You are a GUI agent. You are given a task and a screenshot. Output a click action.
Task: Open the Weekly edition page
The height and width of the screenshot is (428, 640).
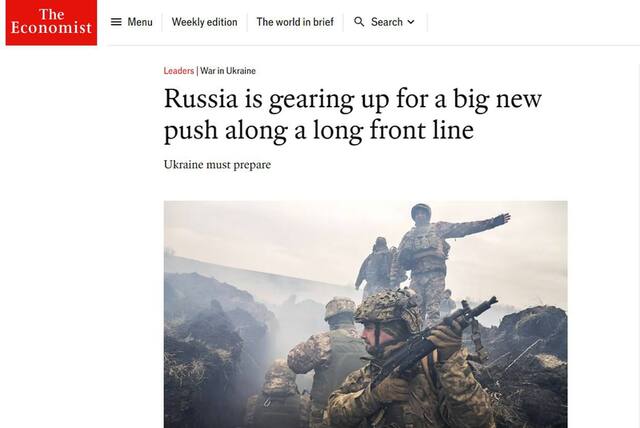pos(204,22)
